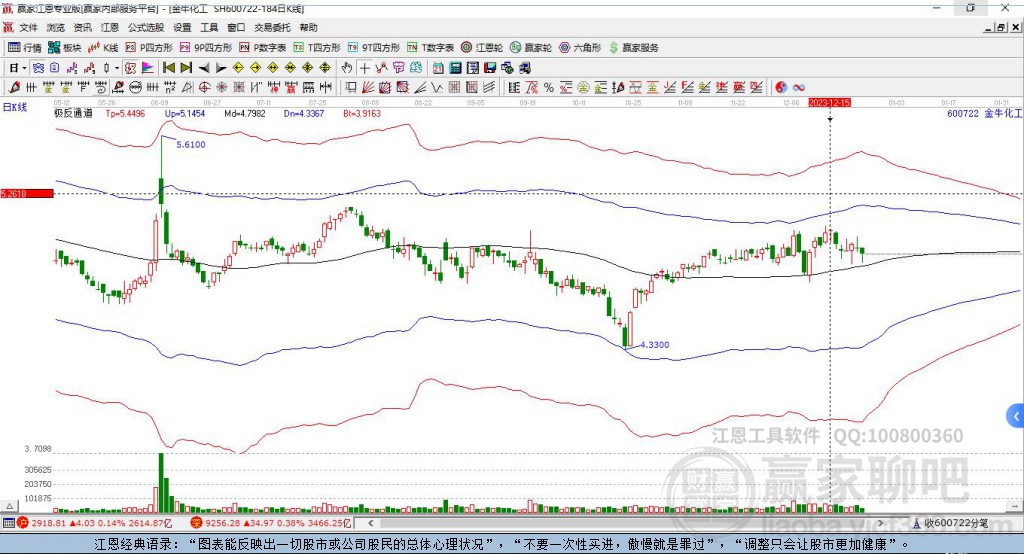Screen dimensions: 1024x554
Task: Click the 2023-12-15 date marker
Action: pos(829,103)
